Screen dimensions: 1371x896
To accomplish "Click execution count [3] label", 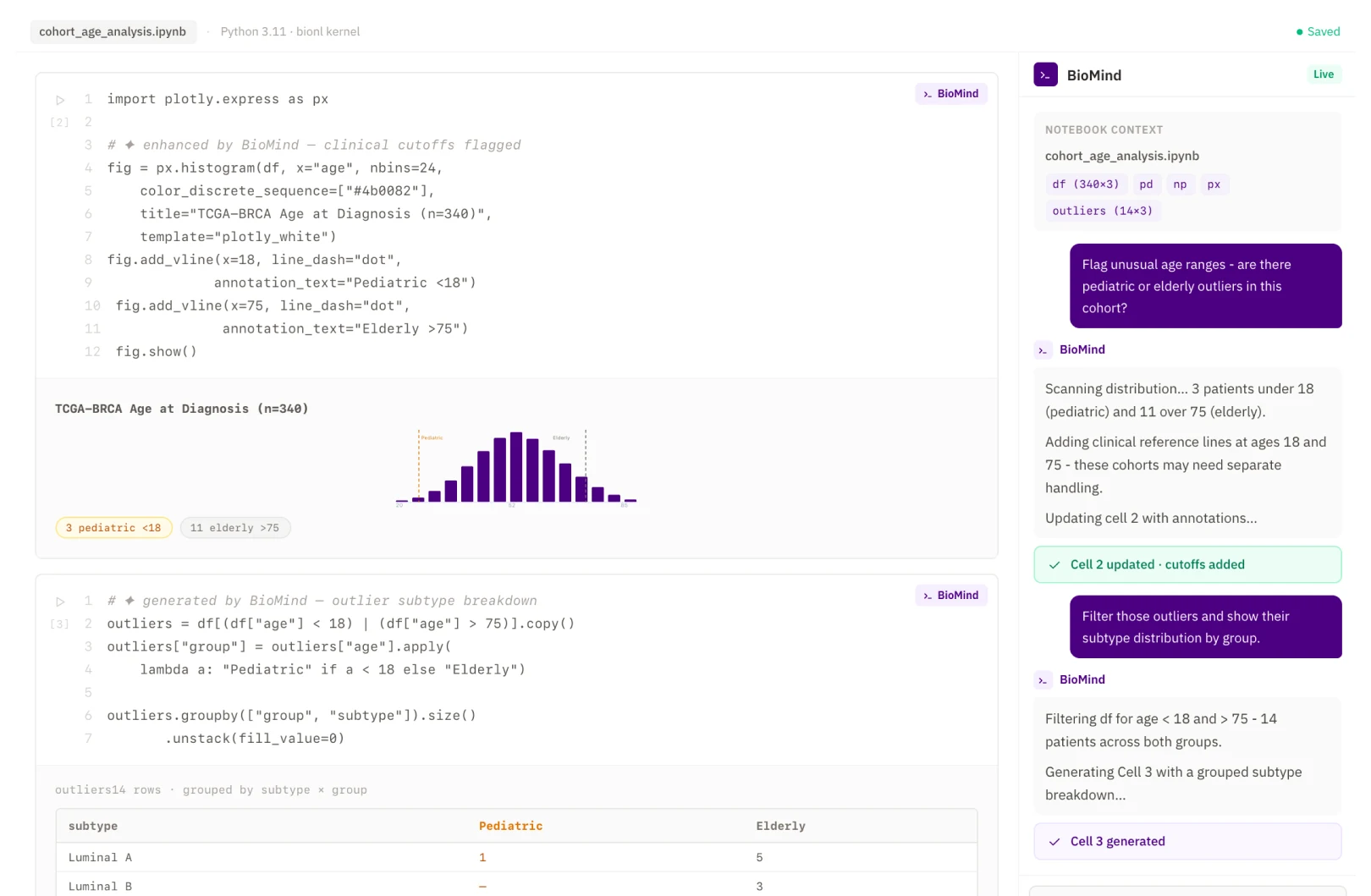I will coord(60,624).
